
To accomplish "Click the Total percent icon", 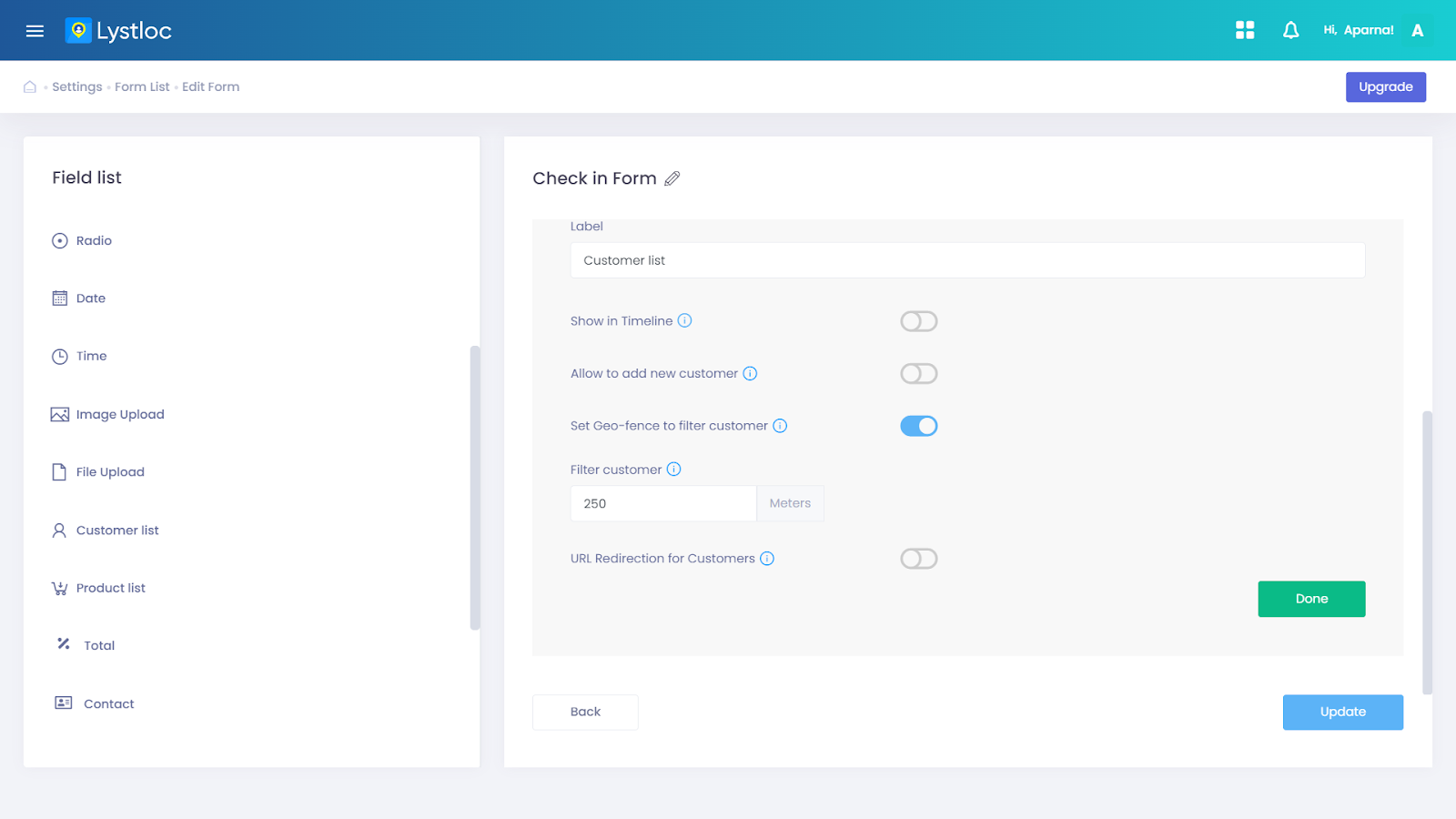I will point(64,643).
